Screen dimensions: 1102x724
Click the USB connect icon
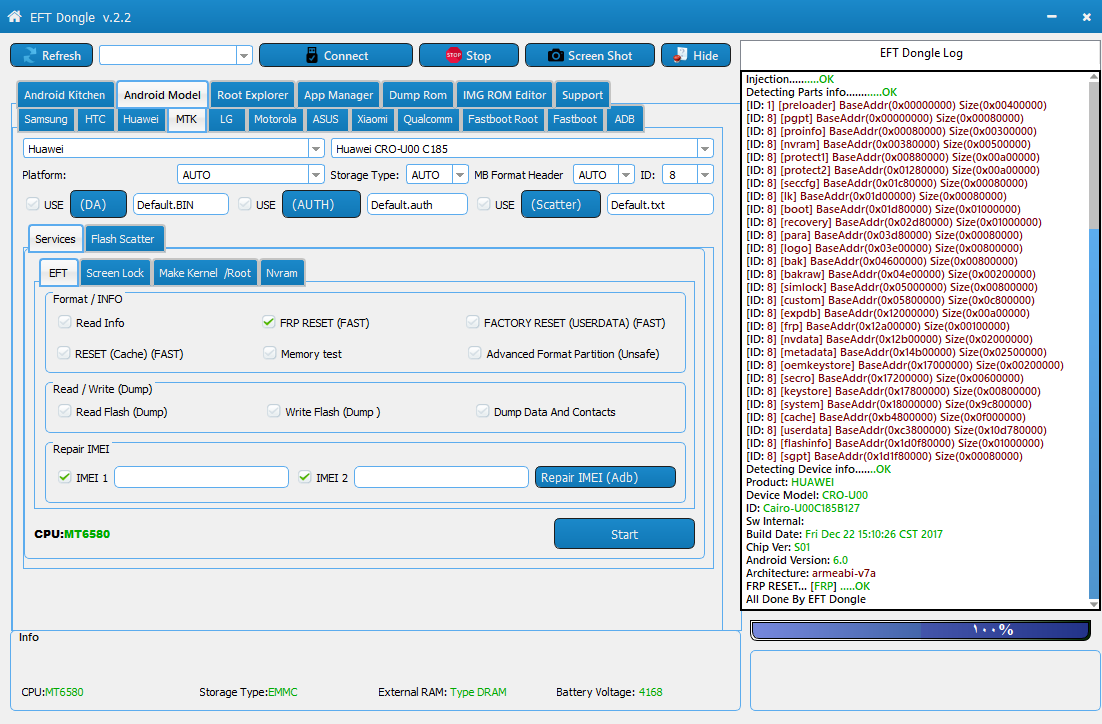coord(312,56)
